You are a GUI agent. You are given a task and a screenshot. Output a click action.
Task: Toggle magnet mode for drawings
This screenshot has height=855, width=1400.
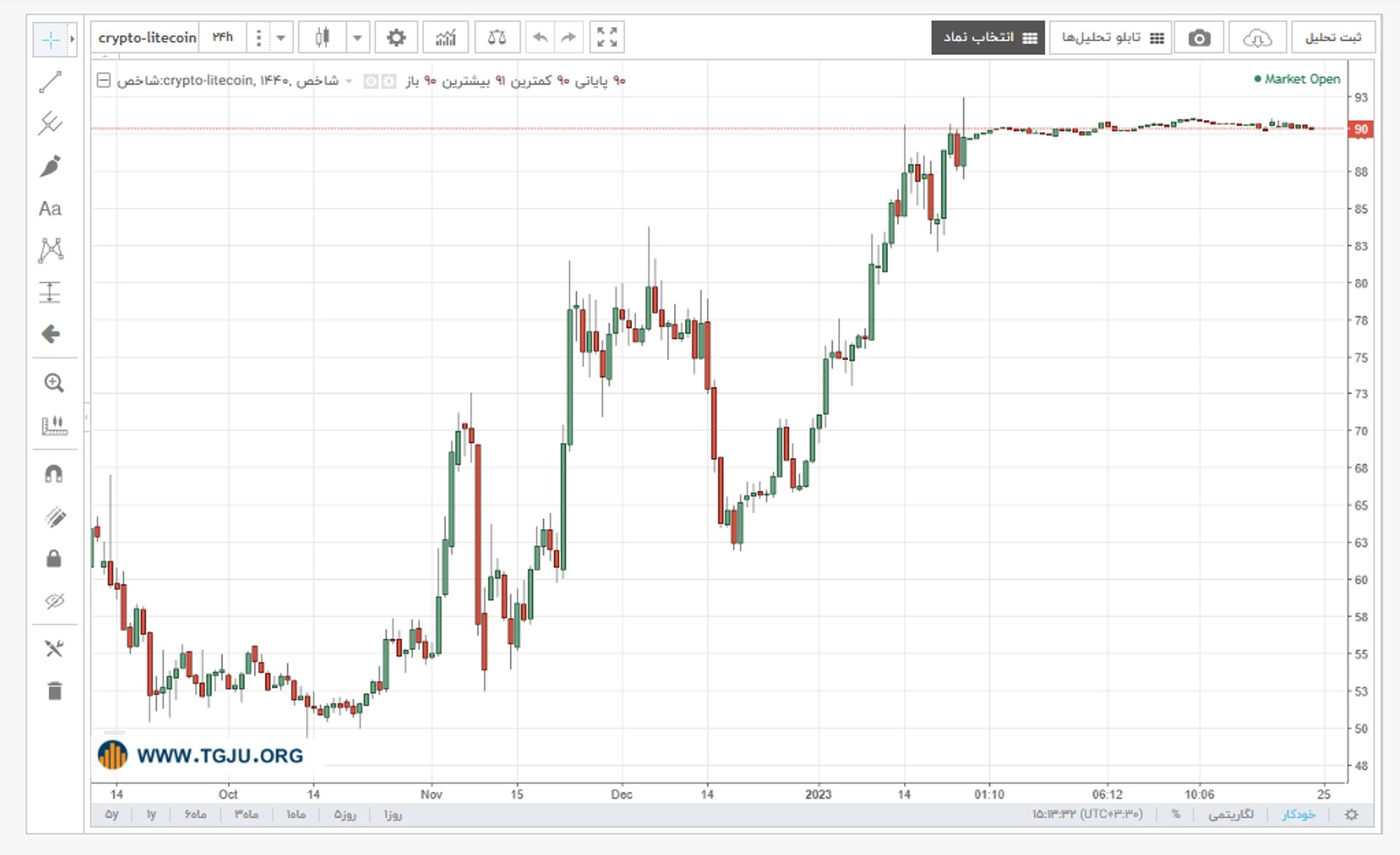pyautogui.click(x=54, y=474)
